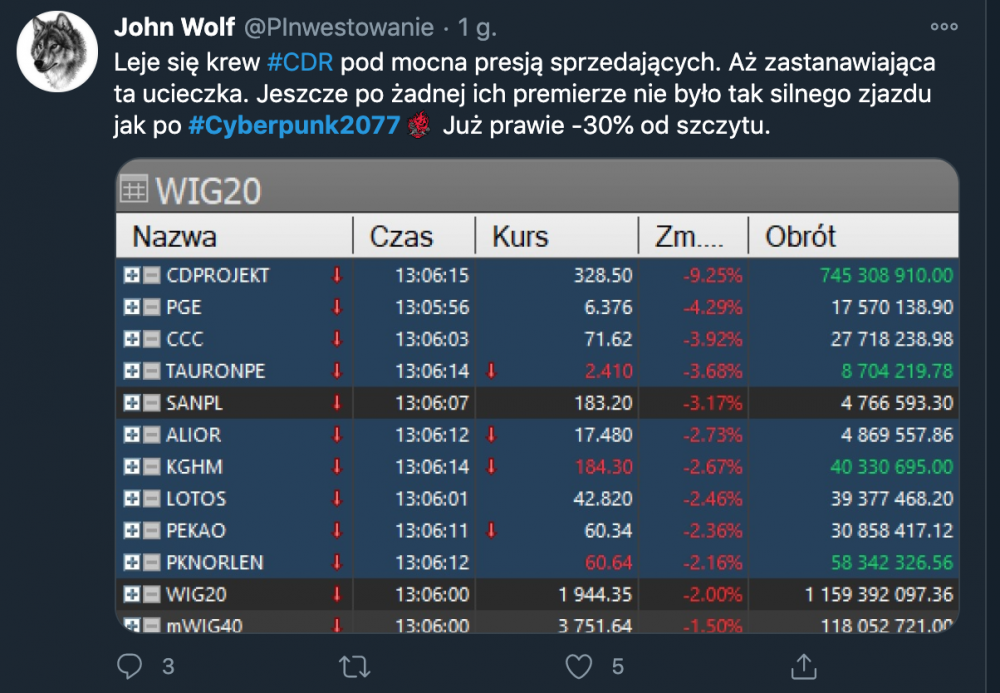The image size is (1000, 693).
Task: Sort by the Kurs column header
Action: click(x=520, y=237)
